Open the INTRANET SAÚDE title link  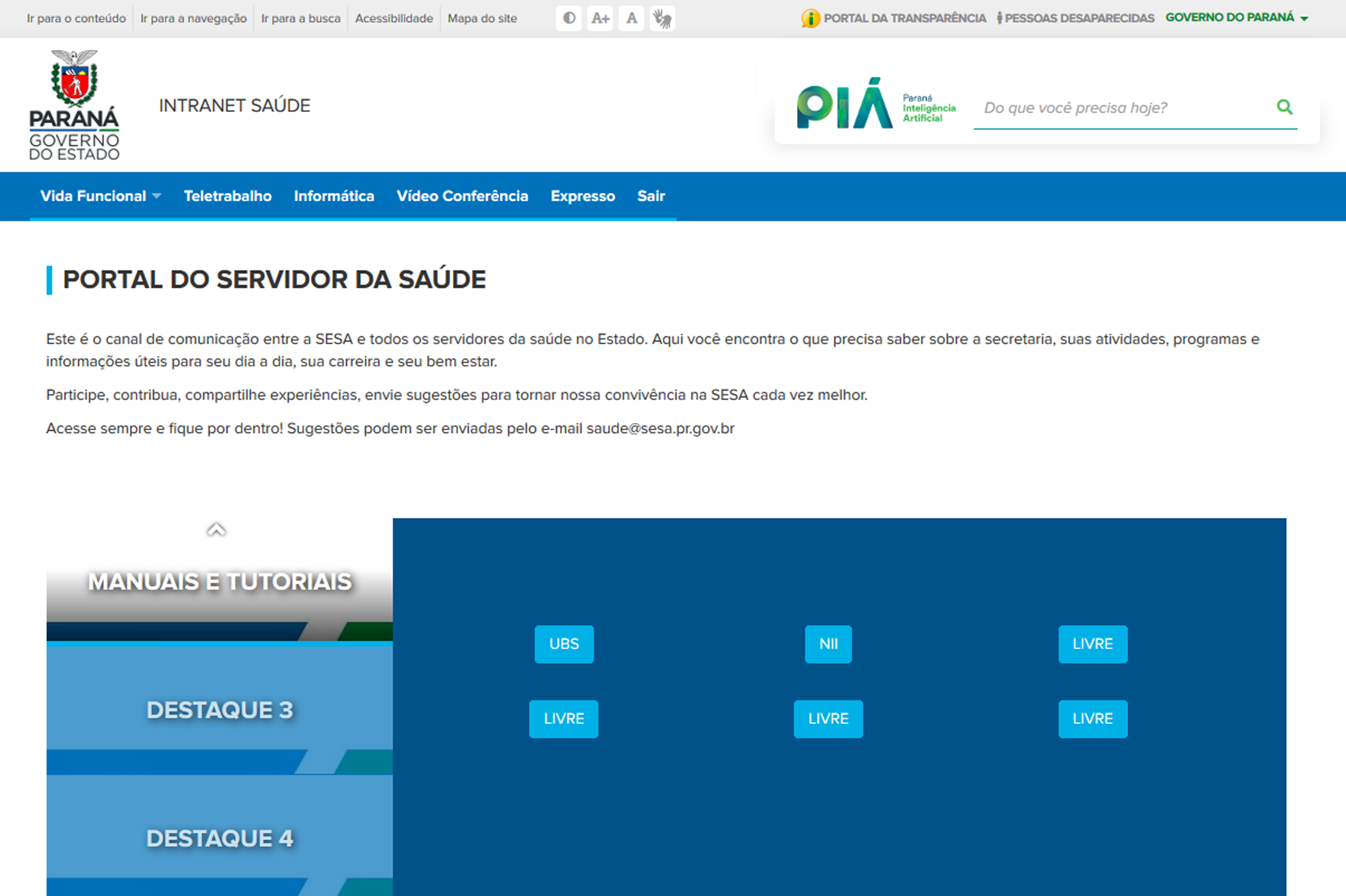tap(234, 106)
